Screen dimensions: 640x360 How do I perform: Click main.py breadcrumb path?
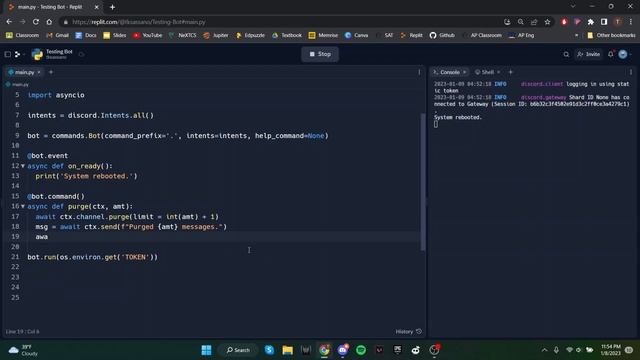coord(18,84)
